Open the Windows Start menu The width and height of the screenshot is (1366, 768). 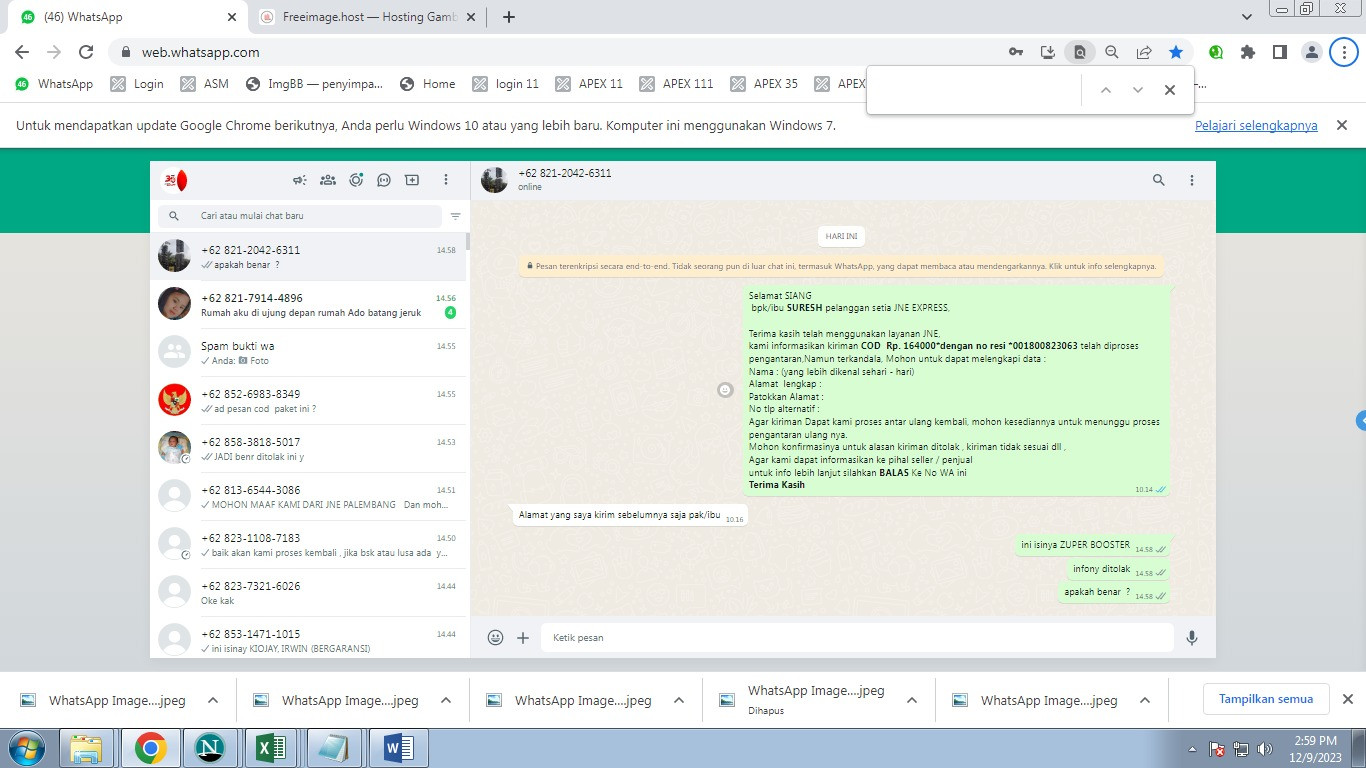[x=25, y=747]
